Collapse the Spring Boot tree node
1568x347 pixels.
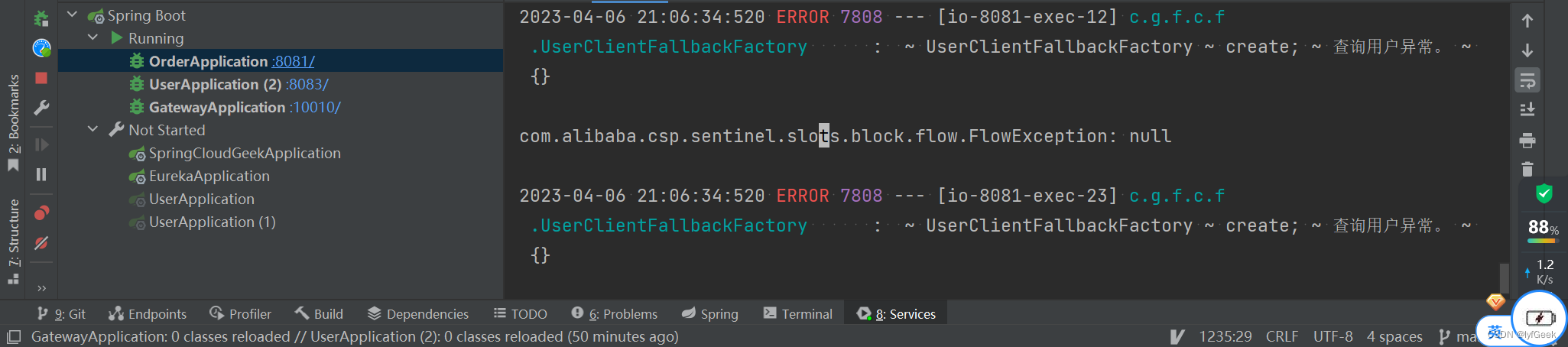click(72, 15)
